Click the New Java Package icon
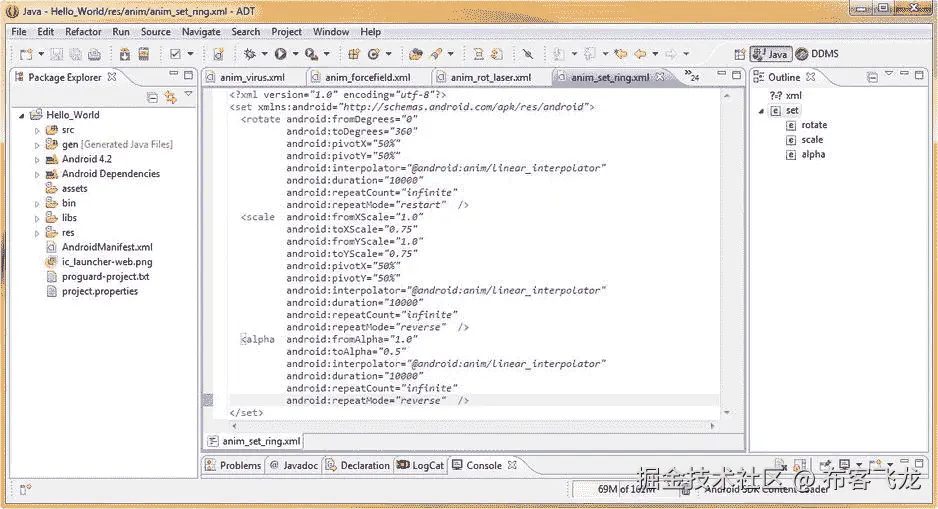The width and height of the screenshot is (938, 509). coord(354,54)
